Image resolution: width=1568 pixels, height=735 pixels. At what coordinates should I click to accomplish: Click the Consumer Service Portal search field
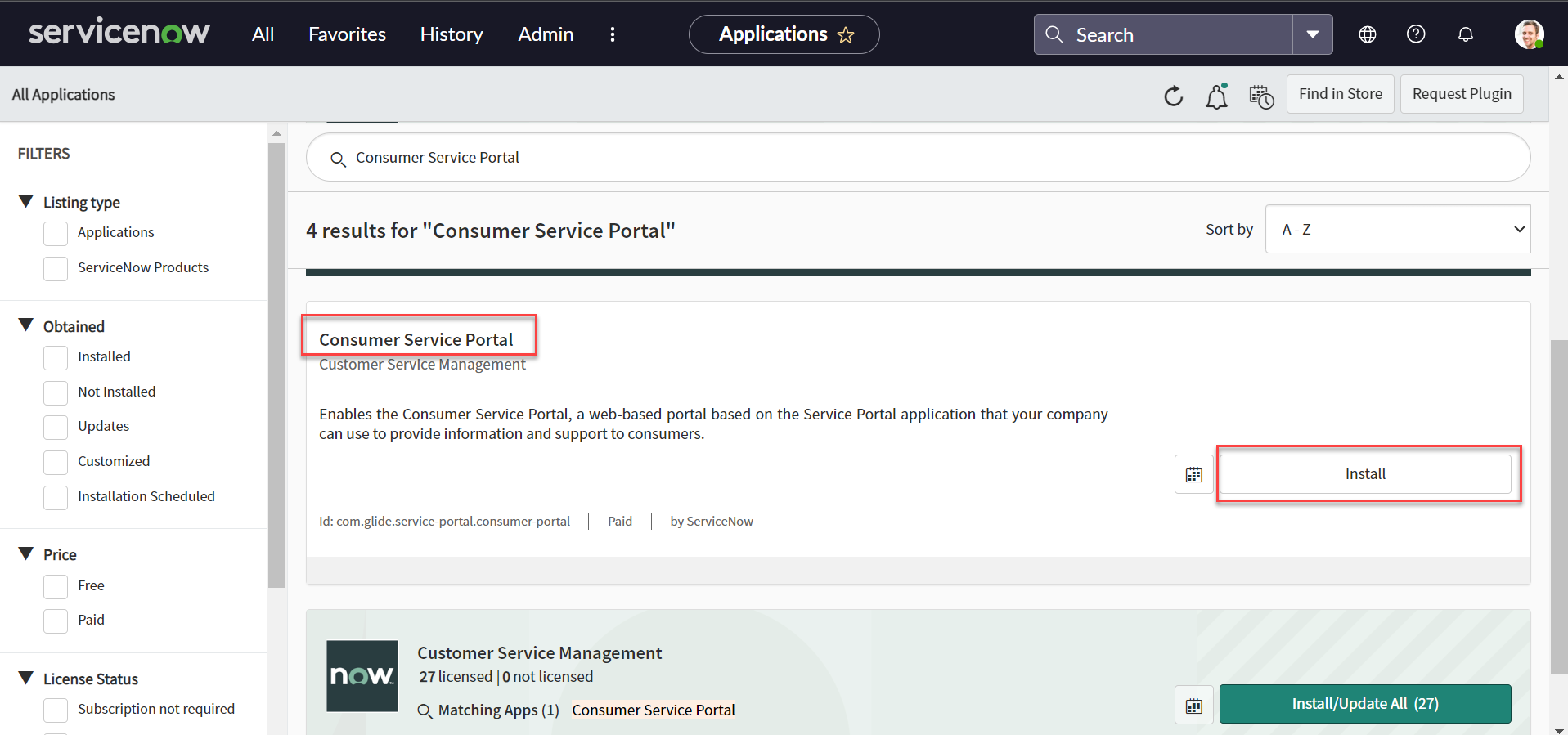coord(916,158)
